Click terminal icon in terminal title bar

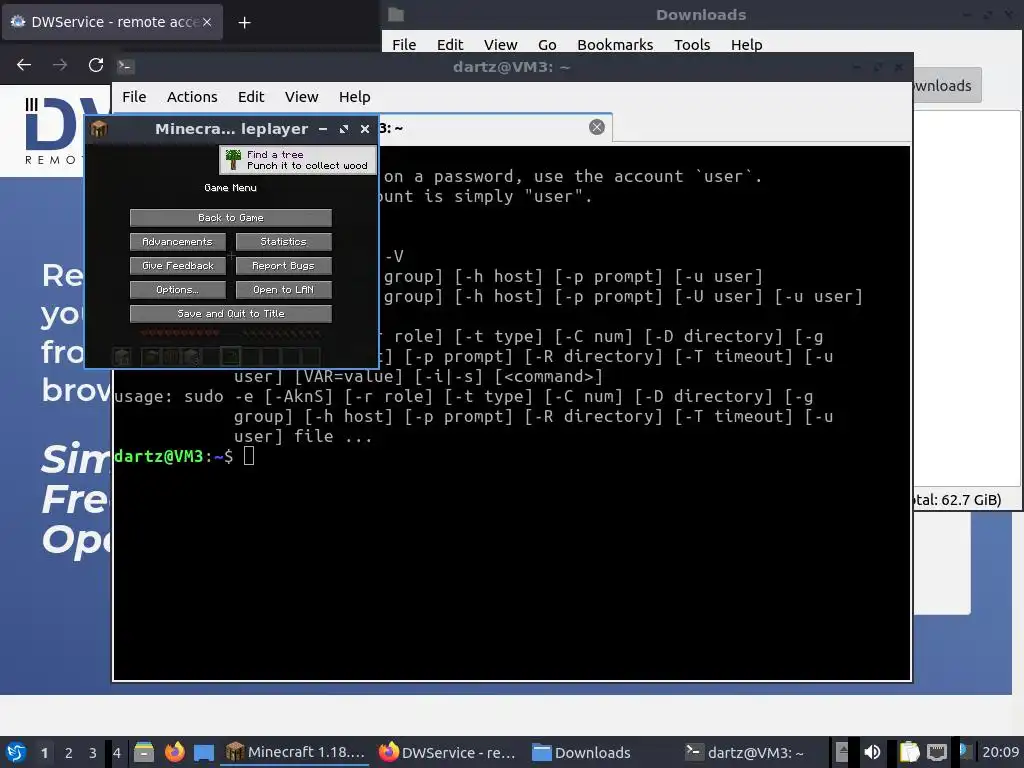[x=125, y=66]
